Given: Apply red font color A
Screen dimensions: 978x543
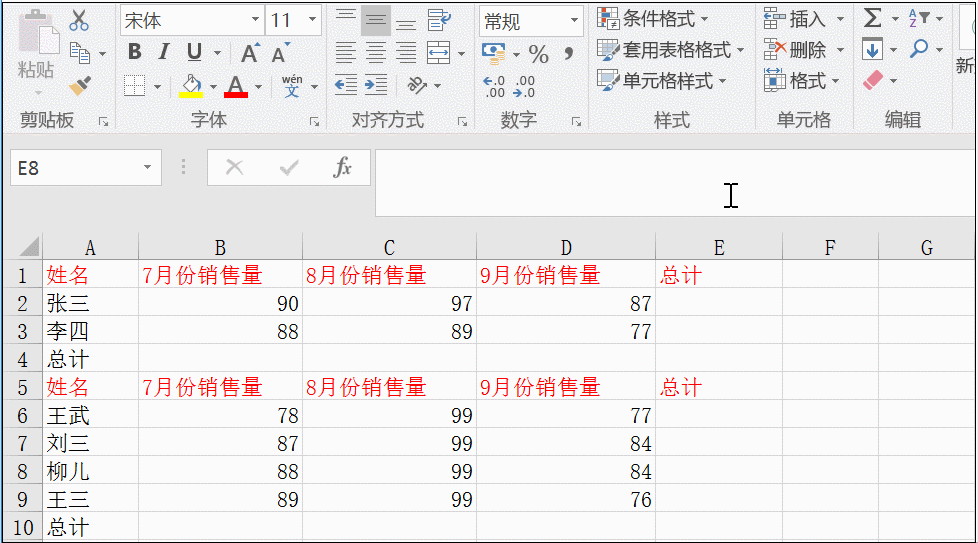Looking at the screenshot, I should [236, 85].
